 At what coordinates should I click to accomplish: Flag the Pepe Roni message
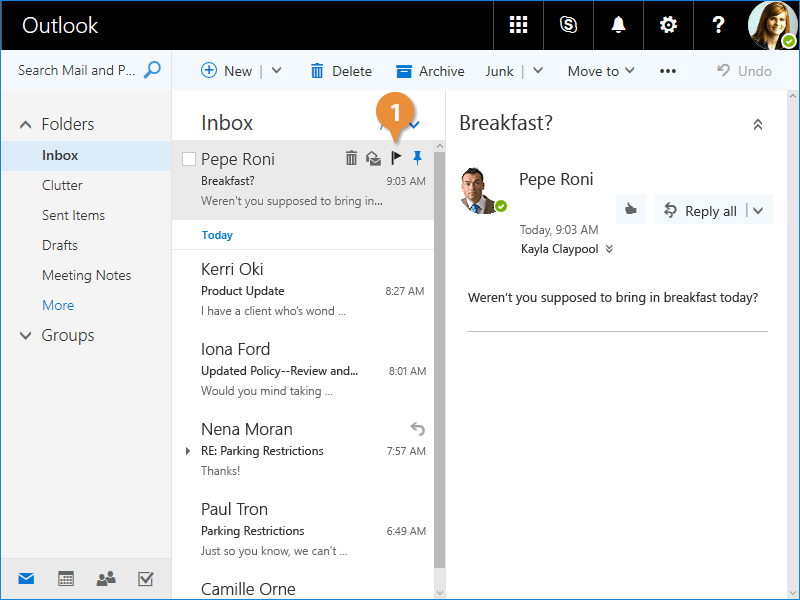click(x=396, y=158)
